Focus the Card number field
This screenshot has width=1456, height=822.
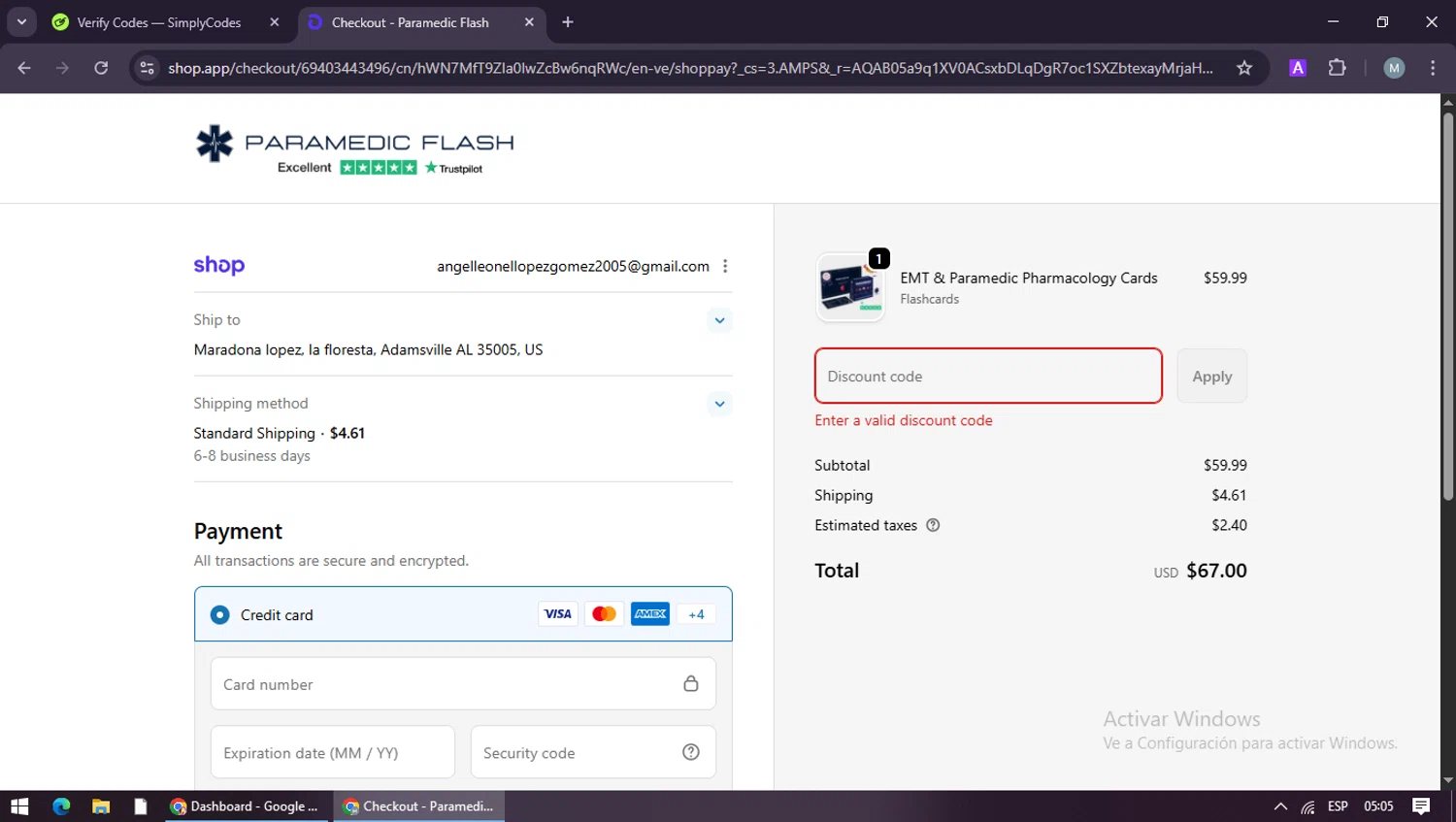(x=463, y=684)
